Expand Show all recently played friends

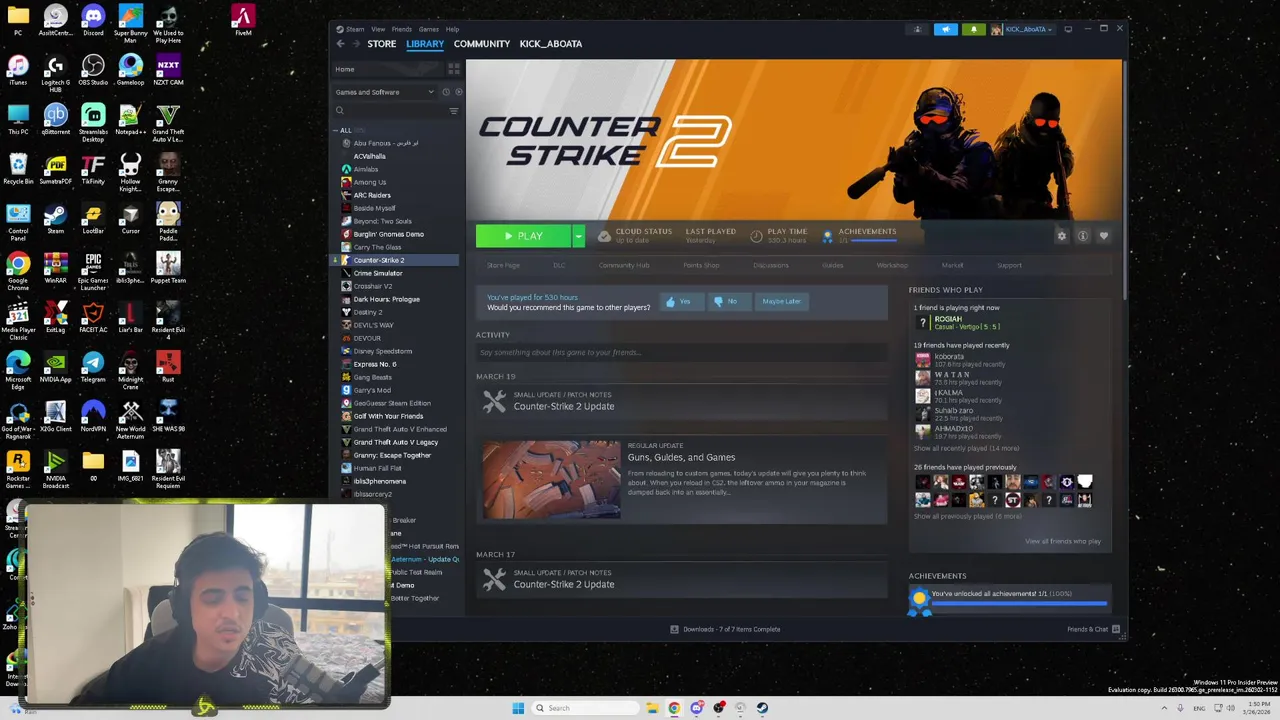[966, 448]
